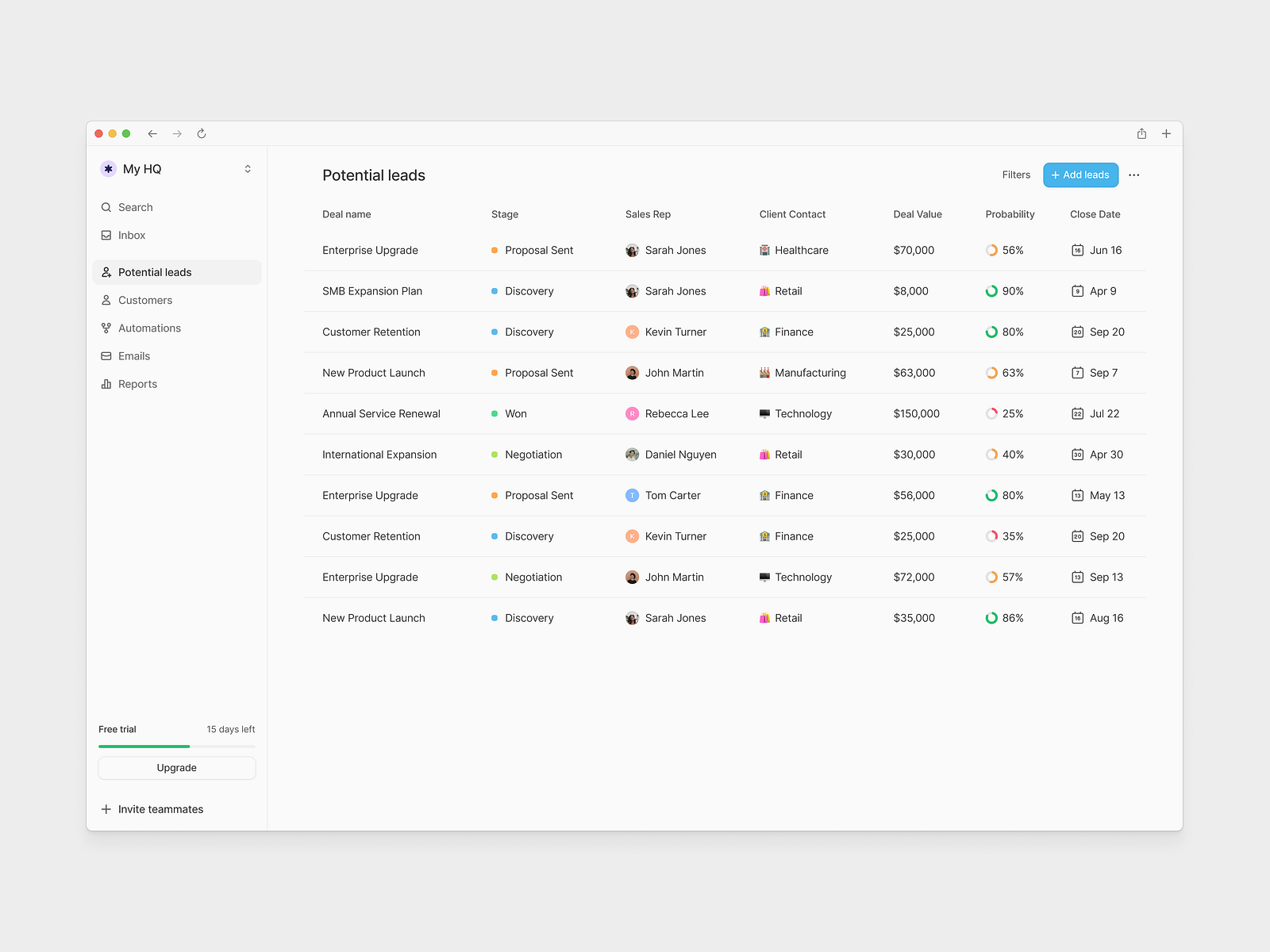Screen dimensions: 1270x952
Task: Open the workspace switcher chevron next to My HQ
Action: pos(247,168)
